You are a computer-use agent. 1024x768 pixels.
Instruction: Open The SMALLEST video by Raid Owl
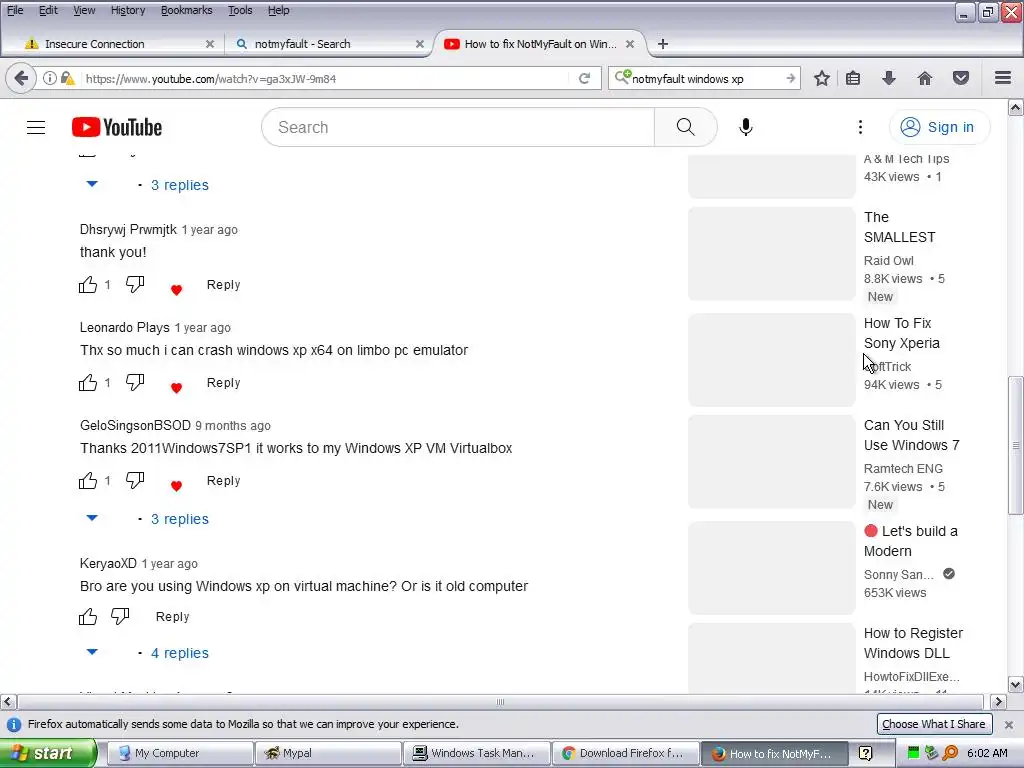[899, 227]
